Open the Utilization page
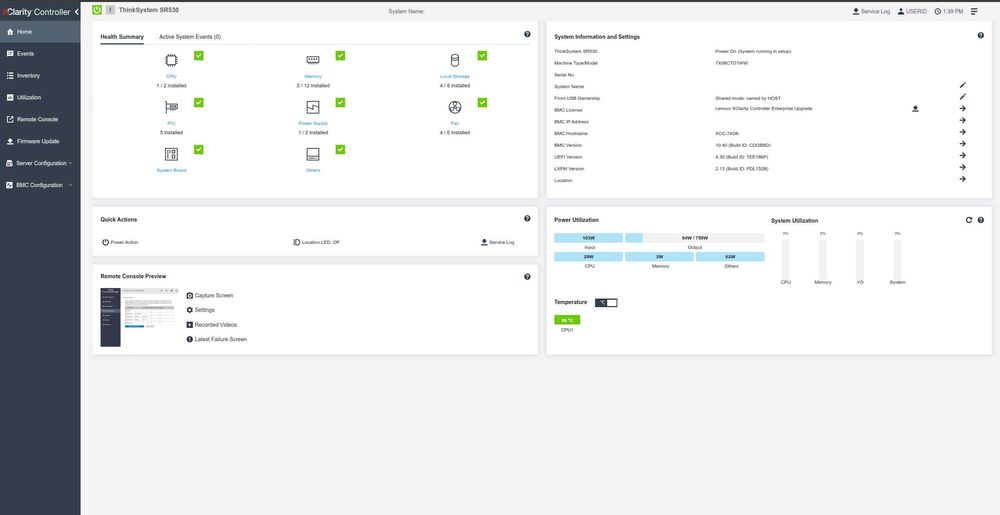 [40, 98]
